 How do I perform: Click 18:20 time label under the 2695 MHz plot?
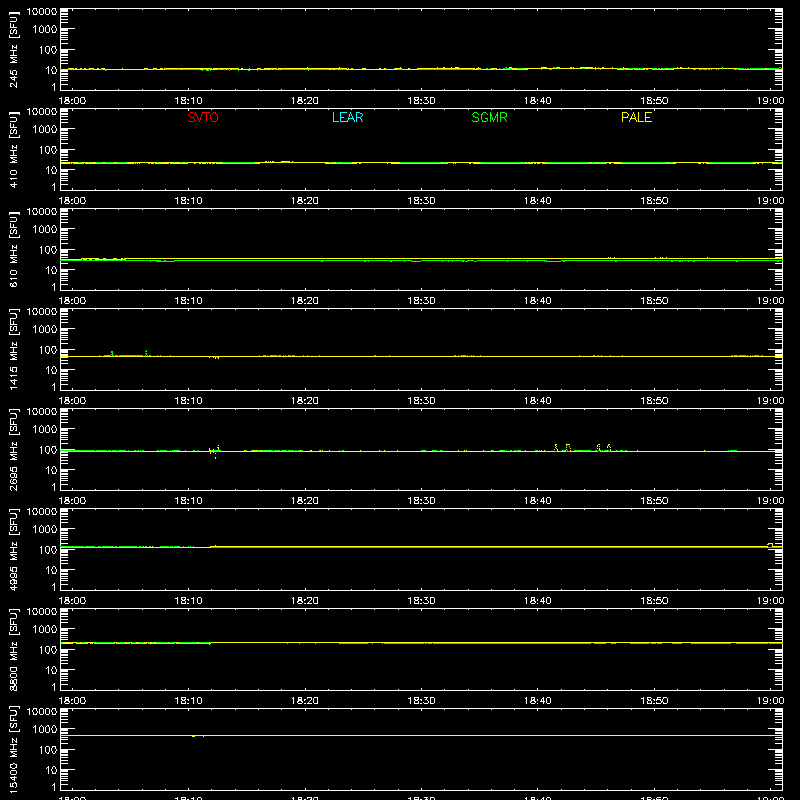click(305, 501)
